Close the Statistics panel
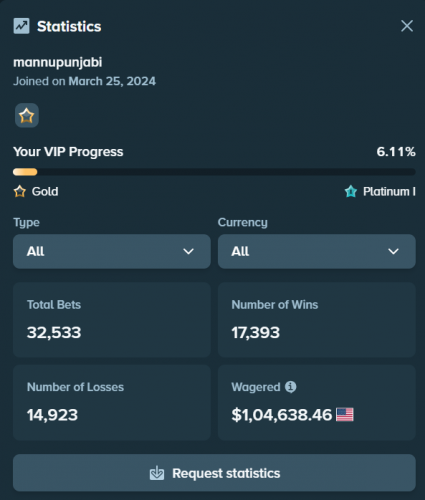 407,26
